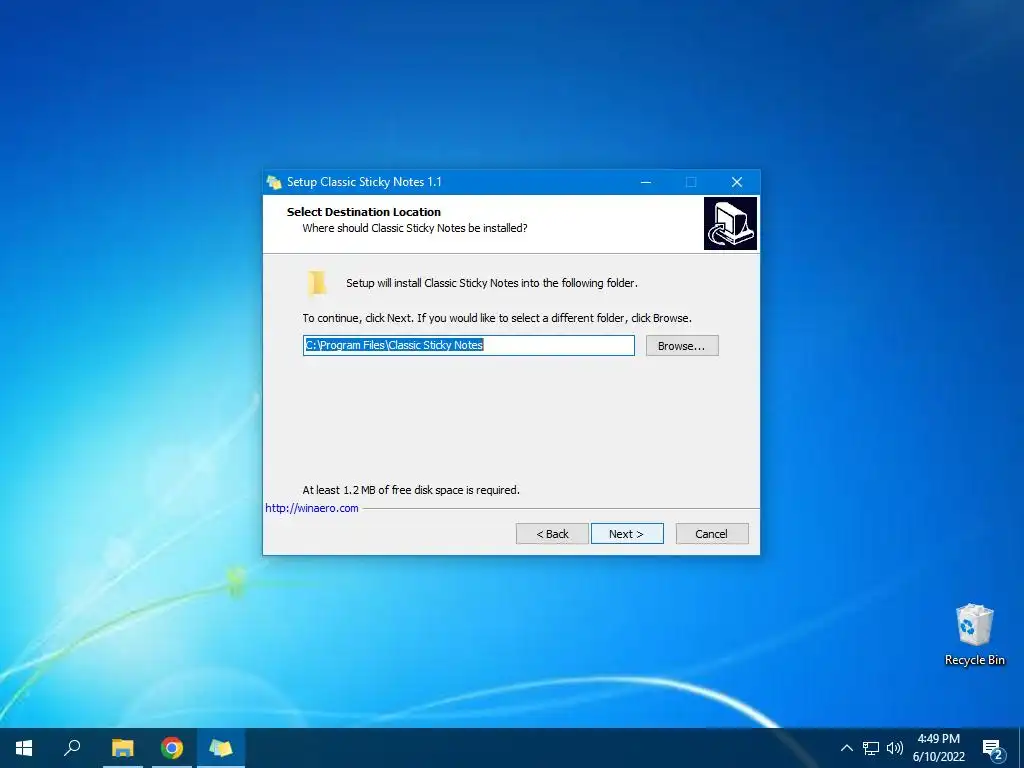Image resolution: width=1024 pixels, height=768 pixels.
Task: Click the 'At least 1.2 MB' disk space text
Action: 411,490
